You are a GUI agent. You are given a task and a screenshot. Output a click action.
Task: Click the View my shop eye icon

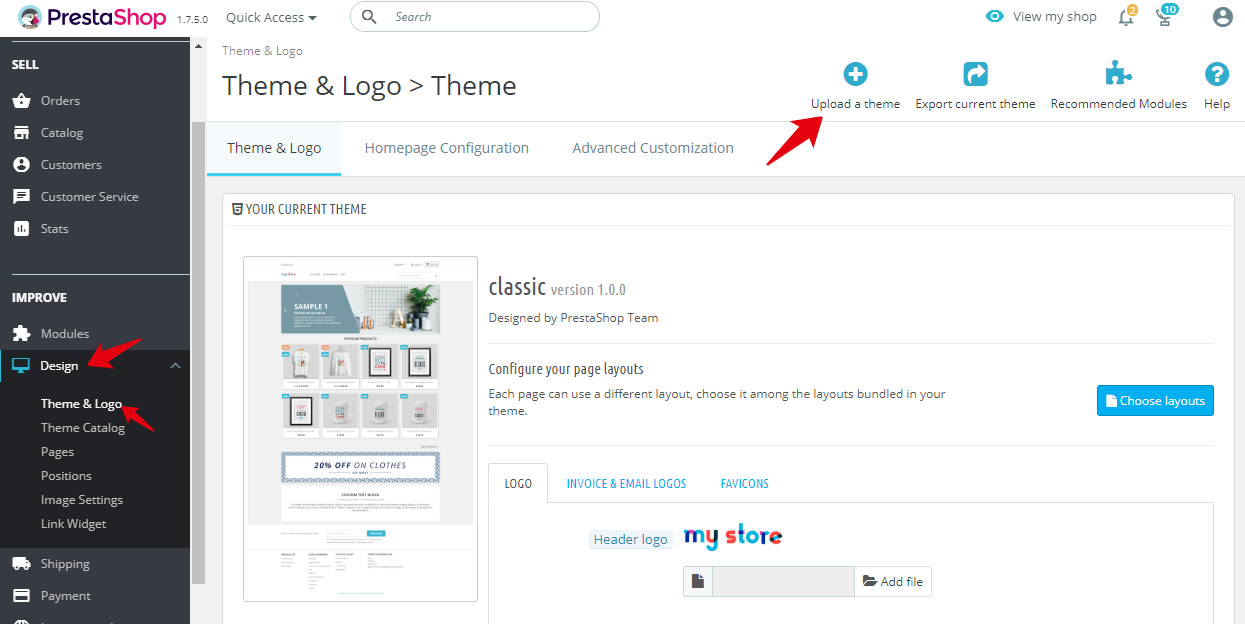pos(994,16)
